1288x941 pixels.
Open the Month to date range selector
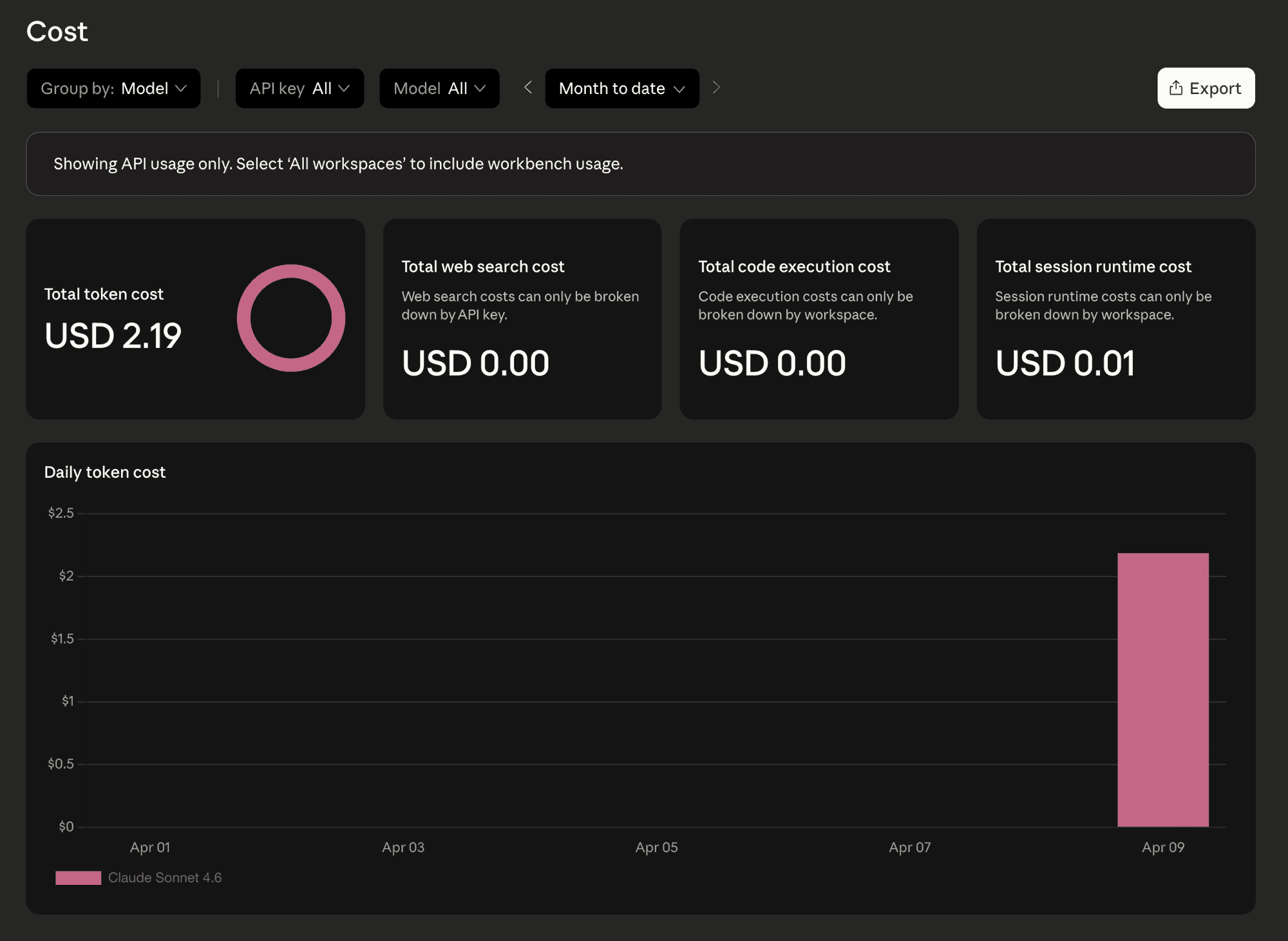point(621,88)
